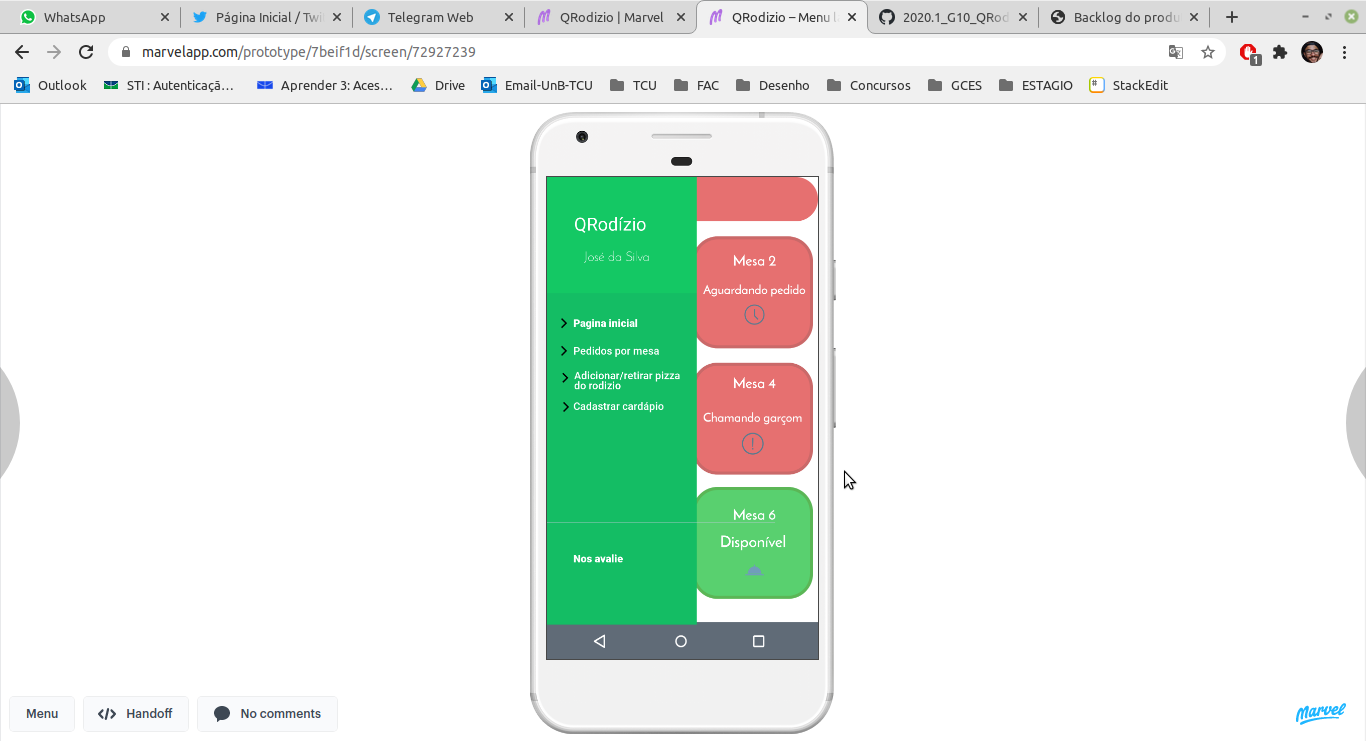Switch to the Página Inicial Twitter tab

(267, 17)
